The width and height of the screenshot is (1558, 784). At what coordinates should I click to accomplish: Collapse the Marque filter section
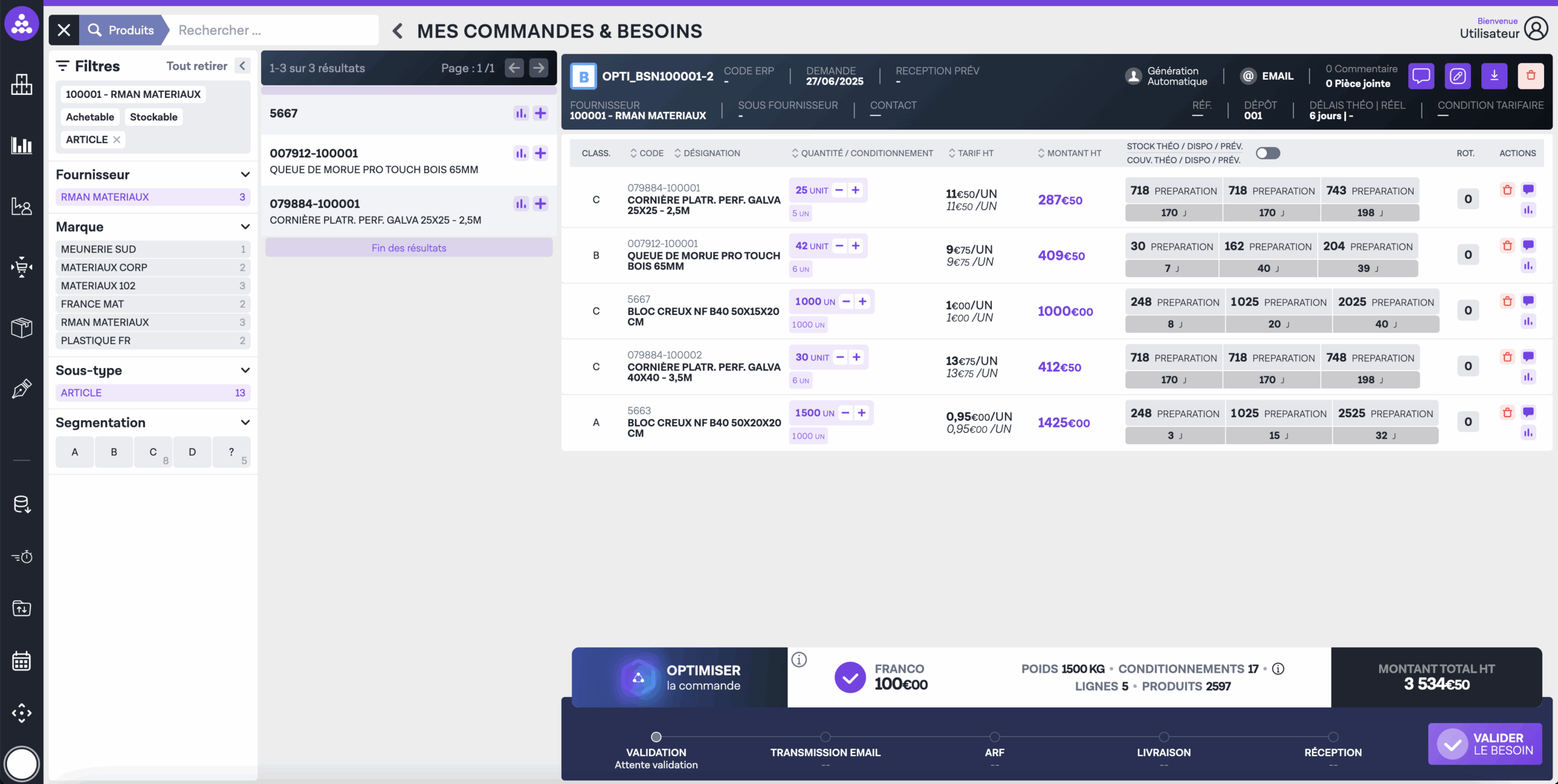(x=245, y=227)
